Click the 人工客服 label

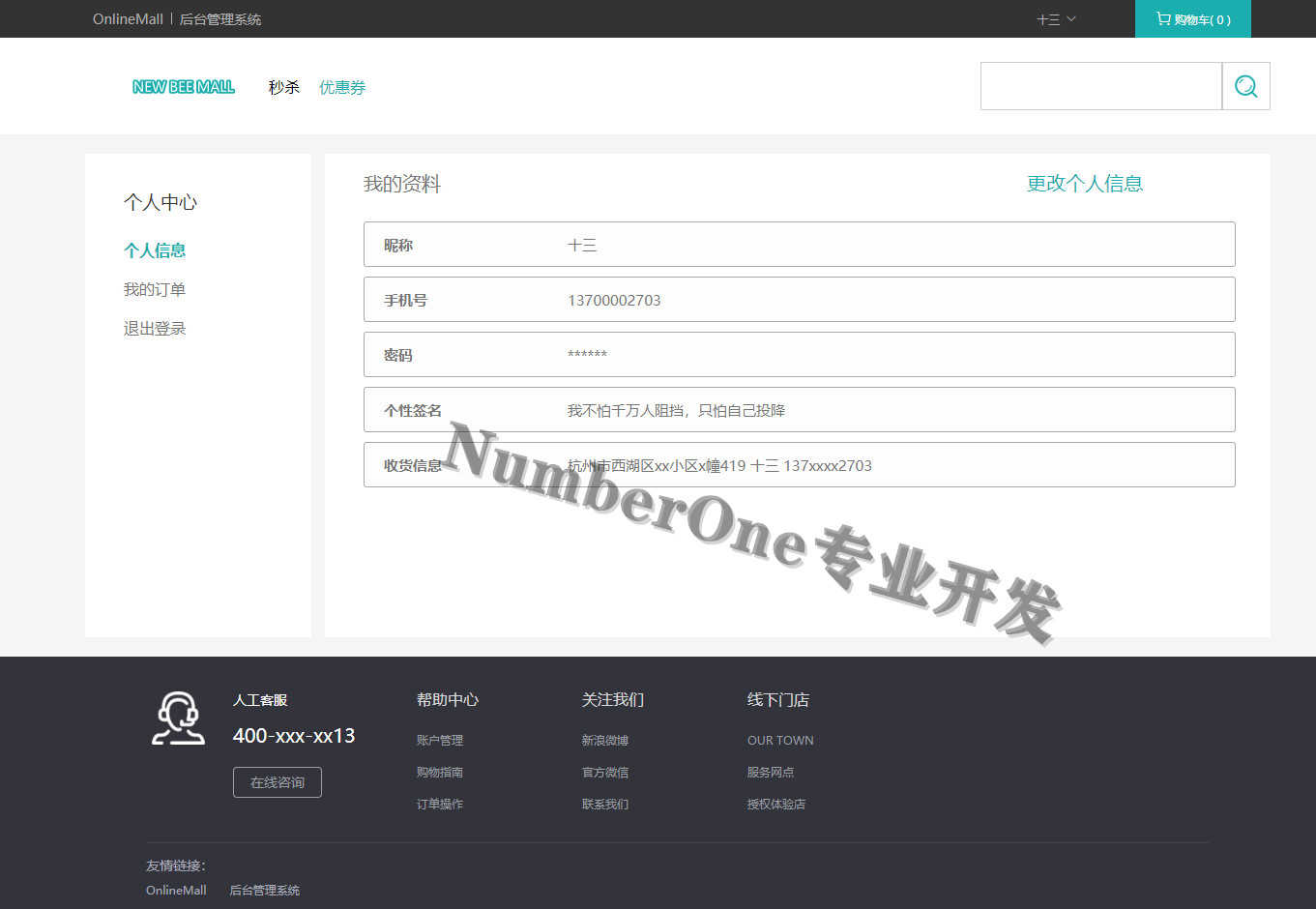click(260, 699)
